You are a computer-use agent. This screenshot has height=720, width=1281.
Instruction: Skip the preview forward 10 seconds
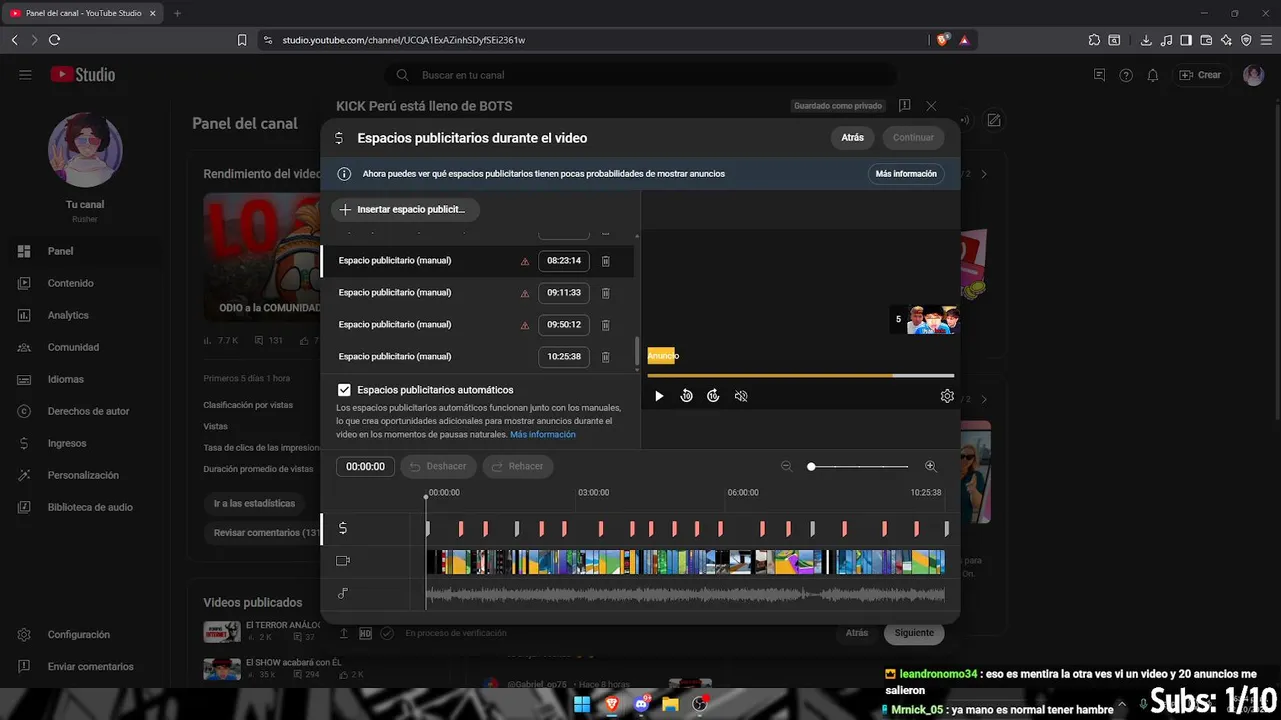713,396
